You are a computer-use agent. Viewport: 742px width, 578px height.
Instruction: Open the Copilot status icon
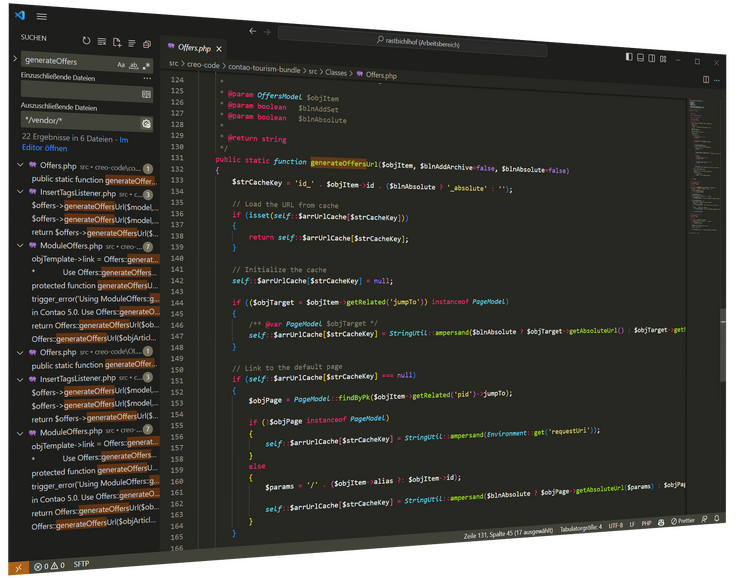[661, 523]
